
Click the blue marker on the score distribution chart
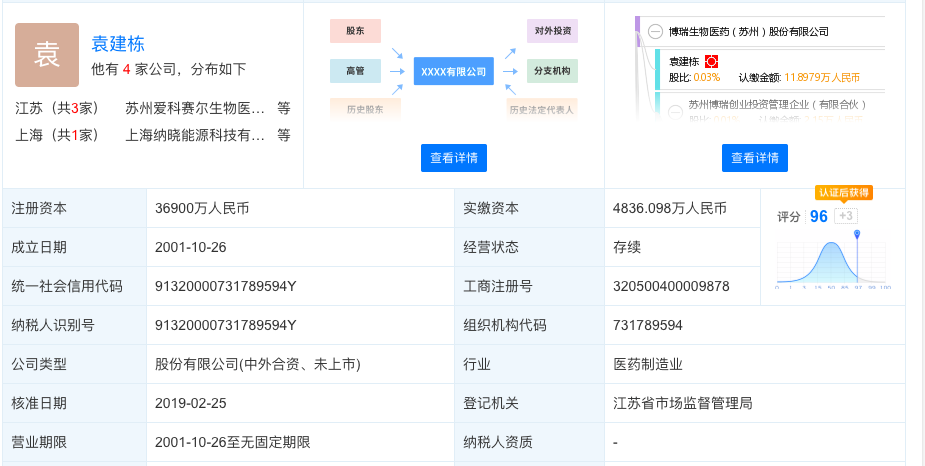click(x=857, y=235)
